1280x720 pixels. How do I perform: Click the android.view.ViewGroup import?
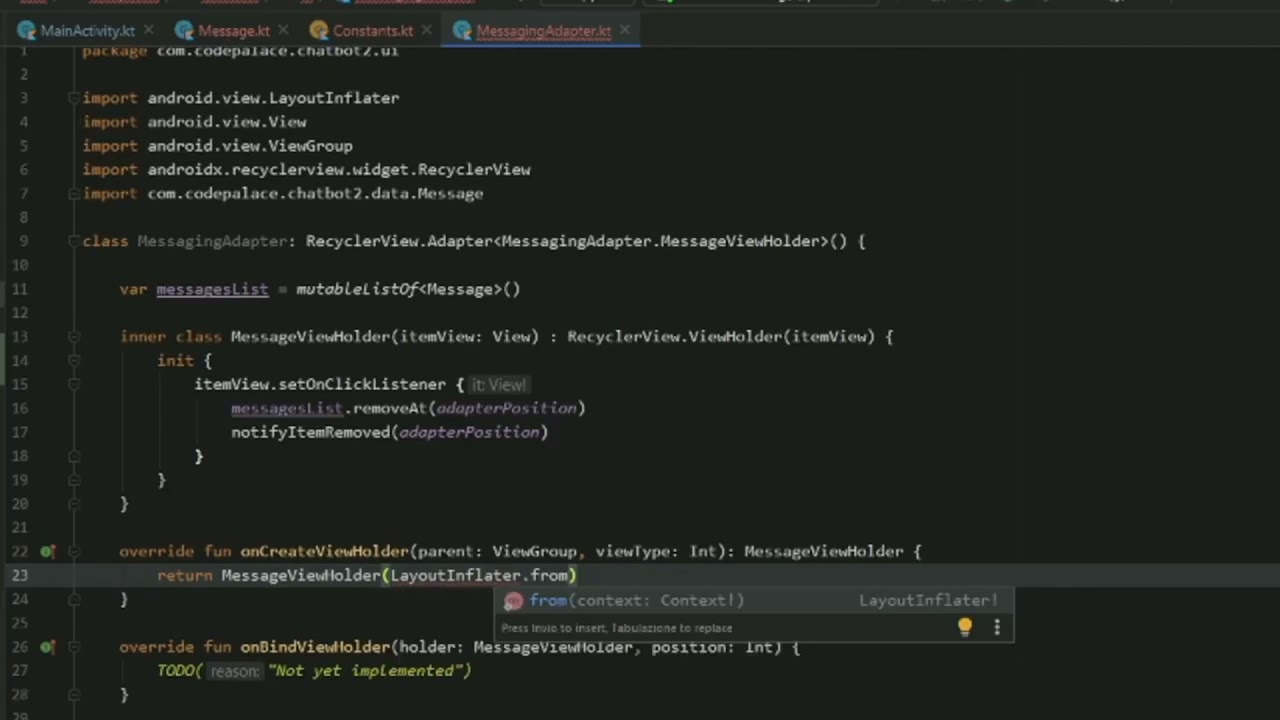tap(250, 146)
